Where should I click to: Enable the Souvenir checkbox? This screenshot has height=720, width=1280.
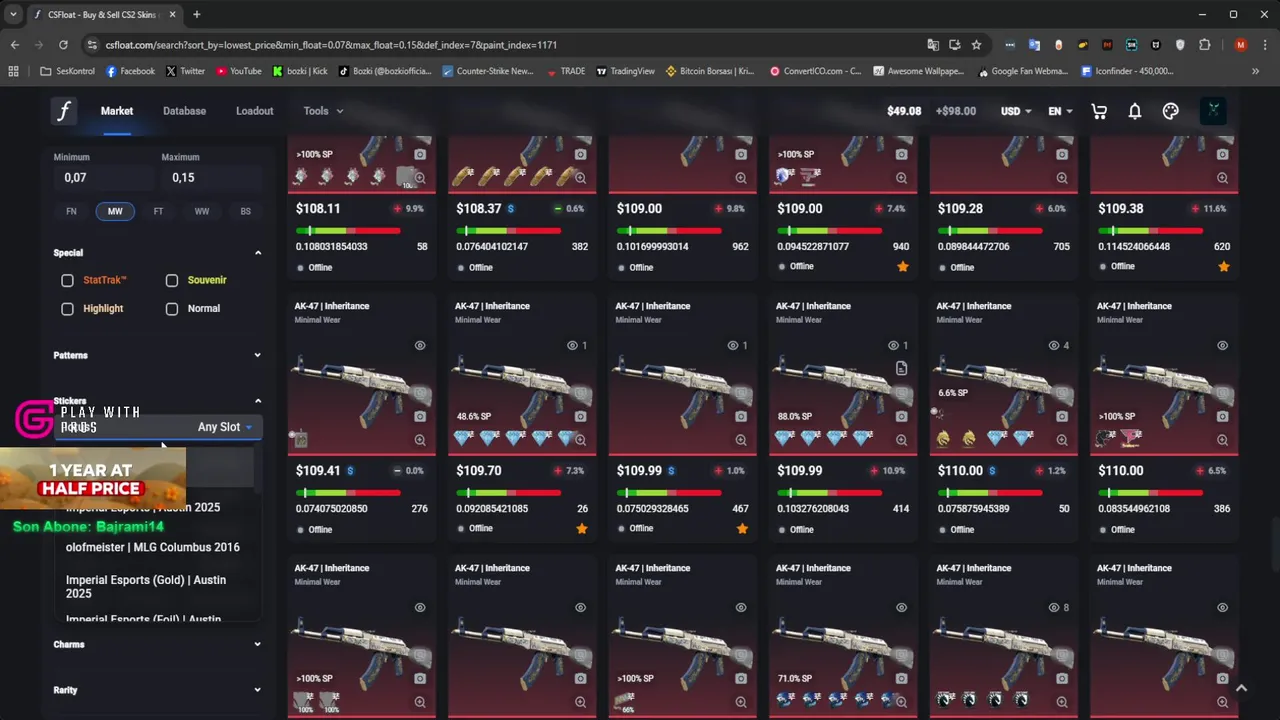coord(172,281)
